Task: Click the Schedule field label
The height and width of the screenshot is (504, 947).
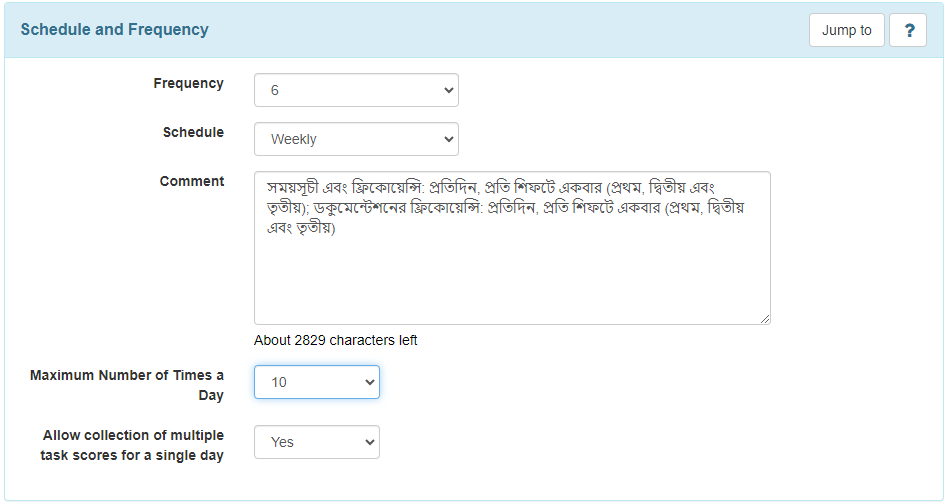Action: (x=193, y=132)
